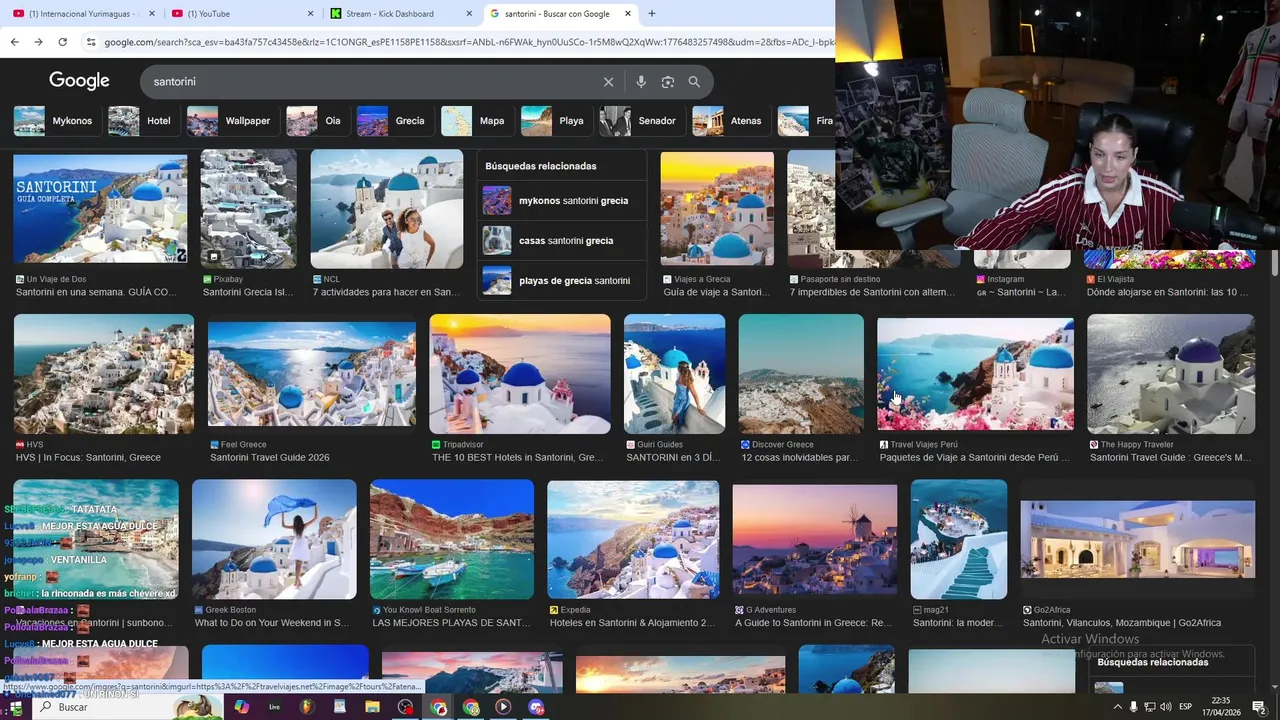Open the Live app in taskbar

(274, 707)
